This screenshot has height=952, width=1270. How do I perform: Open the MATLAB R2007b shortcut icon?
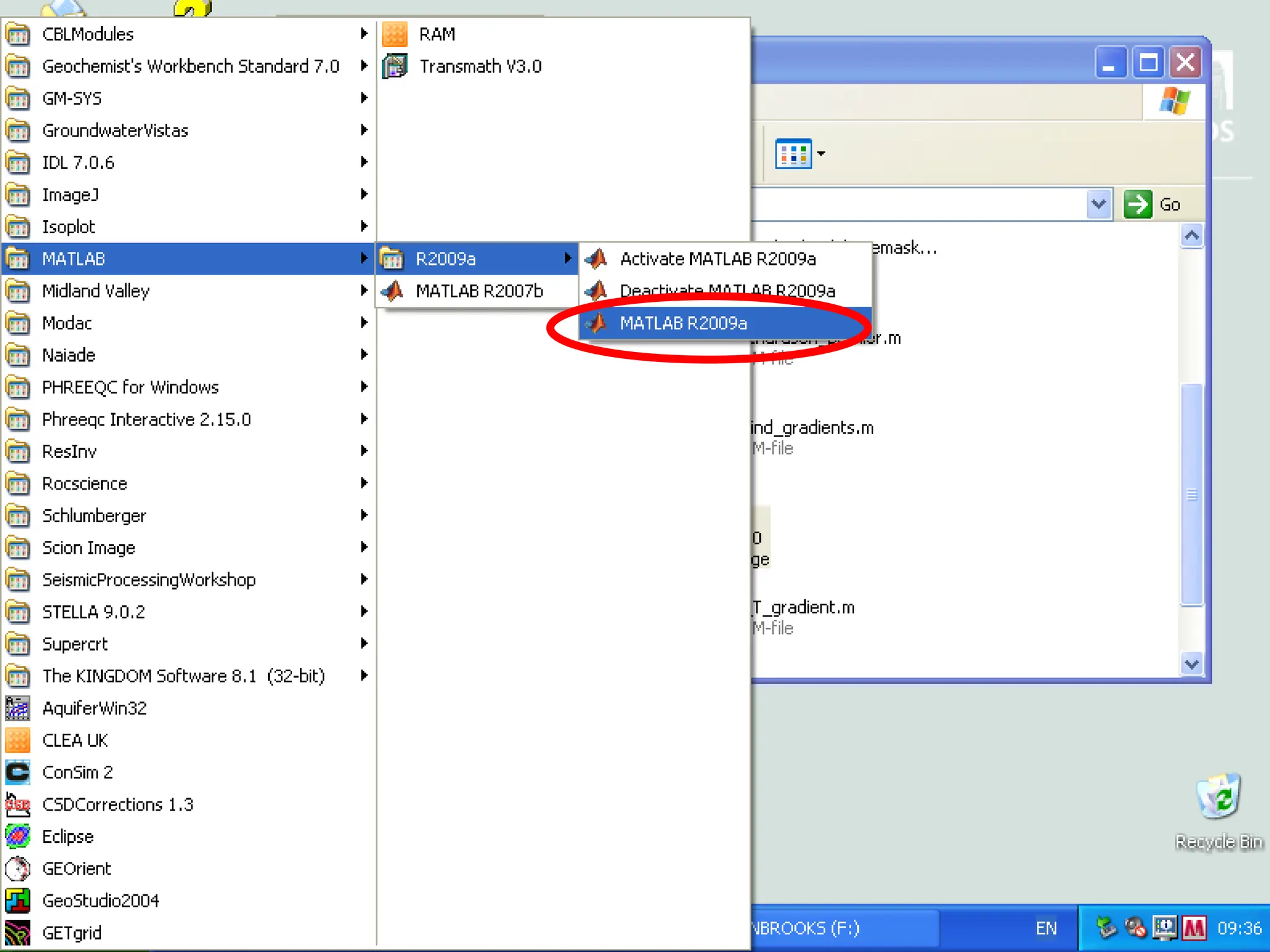pos(393,291)
